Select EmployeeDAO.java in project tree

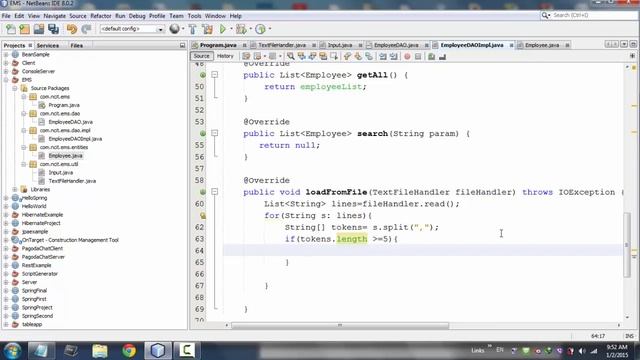click(x=71, y=122)
